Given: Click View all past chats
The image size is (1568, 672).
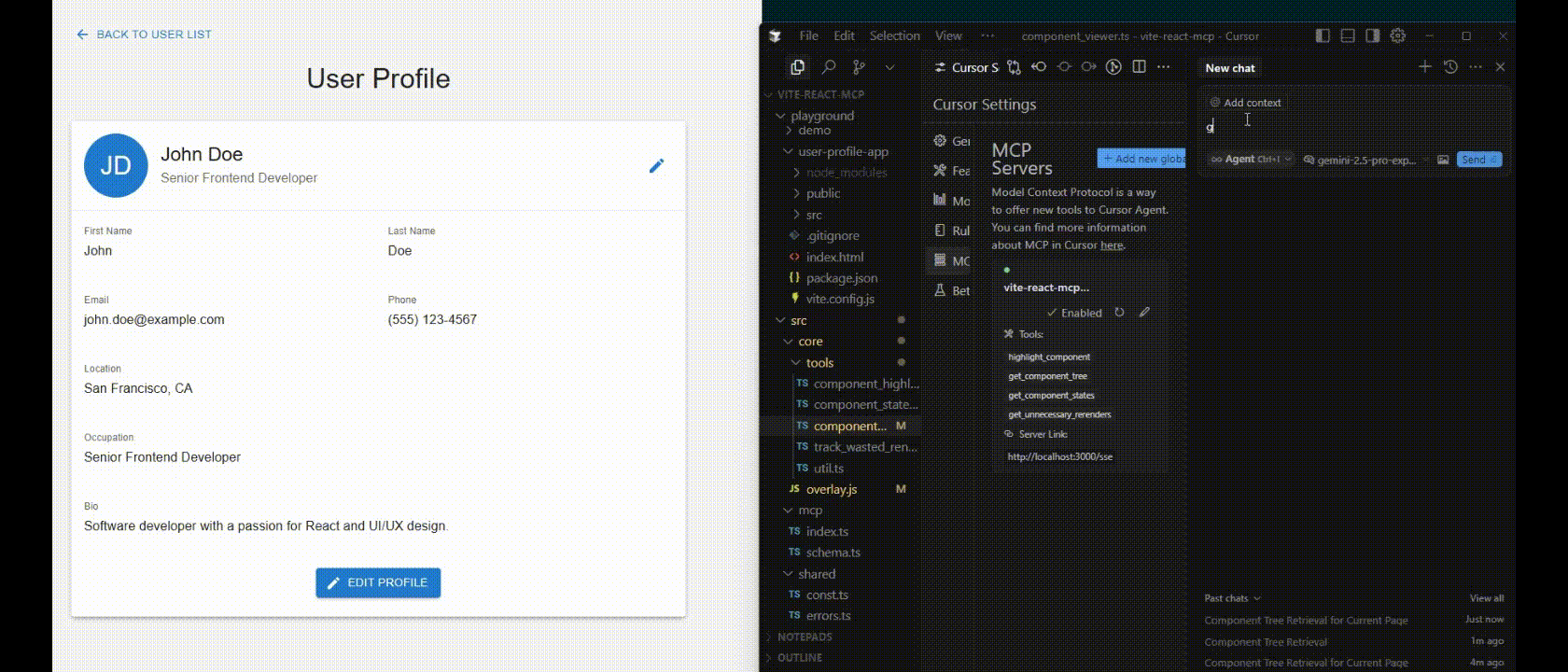Looking at the screenshot, I should click(x=1486, y=598).
